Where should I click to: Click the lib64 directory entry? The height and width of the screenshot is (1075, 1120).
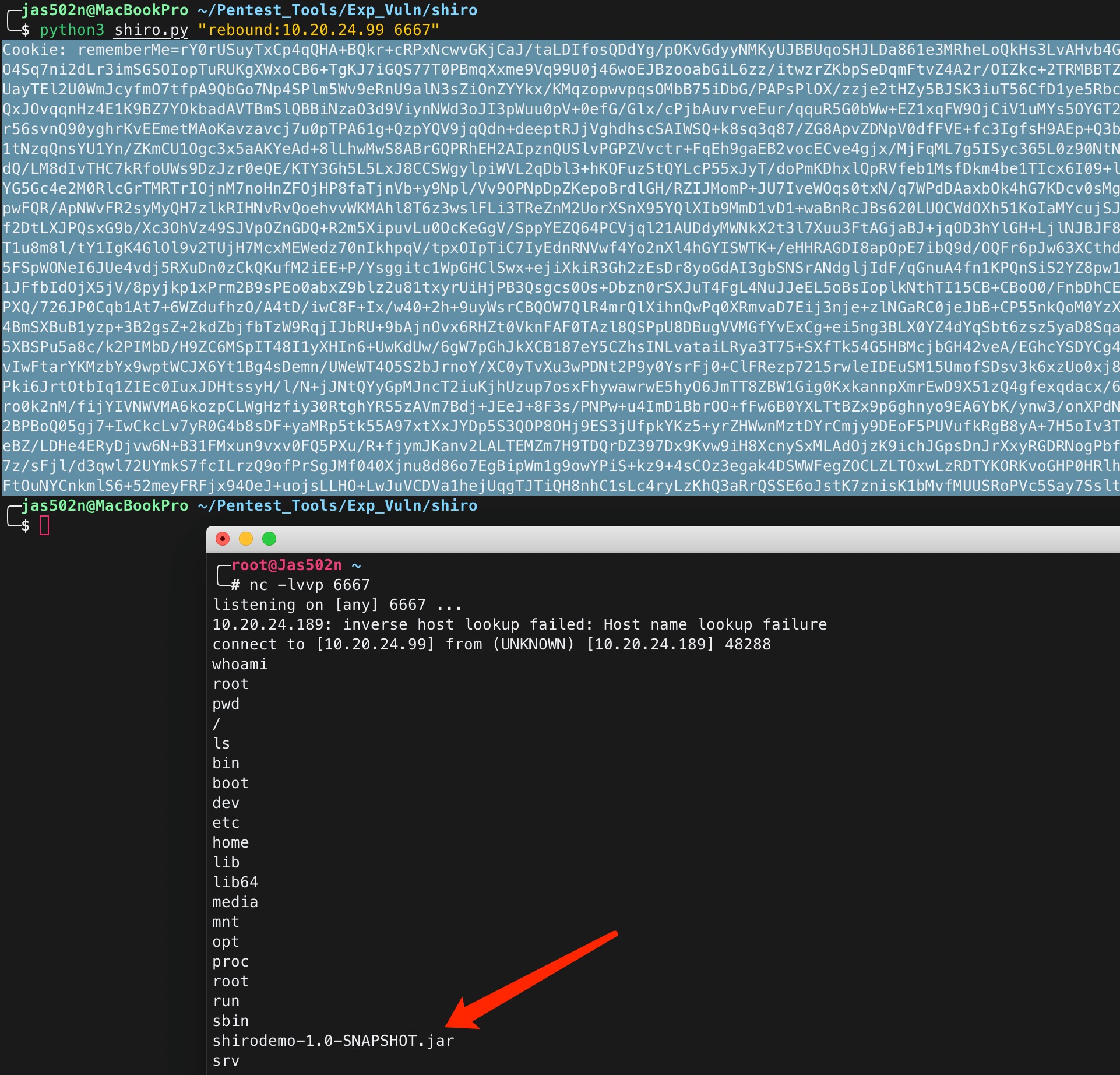(x=235, y=882)
